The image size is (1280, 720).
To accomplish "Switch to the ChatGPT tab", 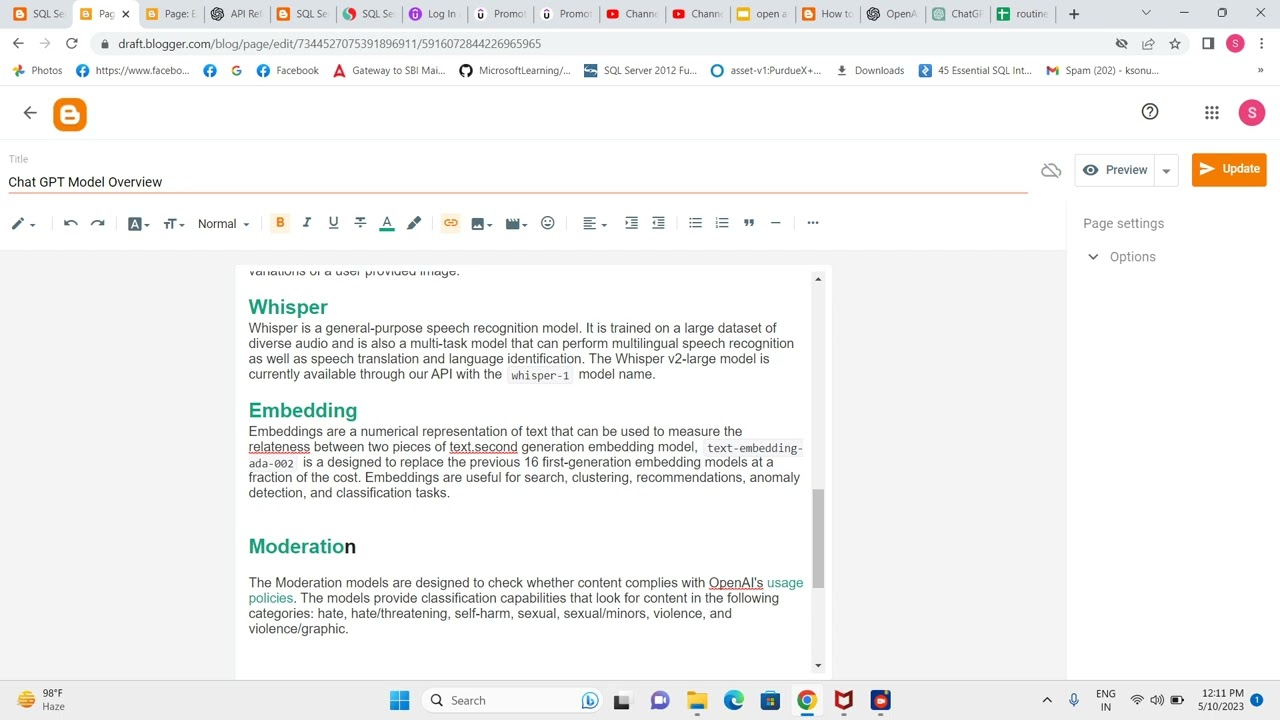I will click(958, 14).
